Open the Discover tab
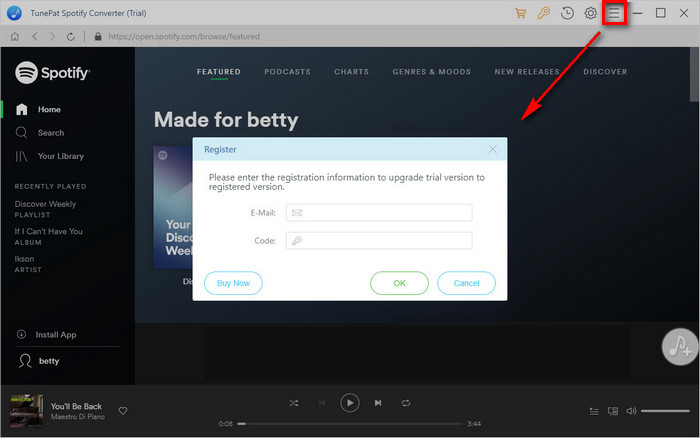Image resolution: width=700 pixels, height=438 pixels. point(605,71)
